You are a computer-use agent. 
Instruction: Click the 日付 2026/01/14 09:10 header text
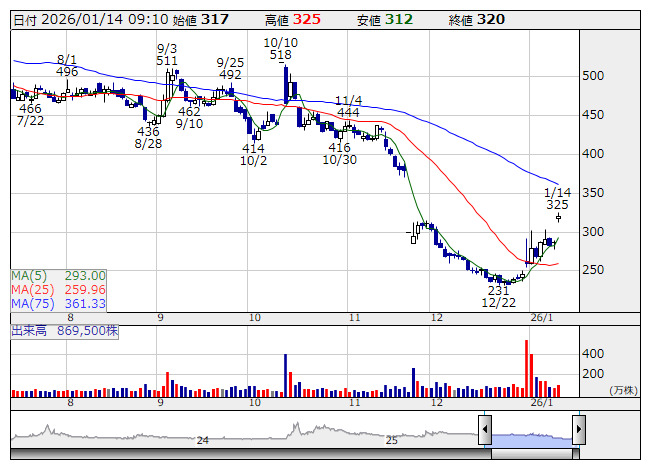91,20
